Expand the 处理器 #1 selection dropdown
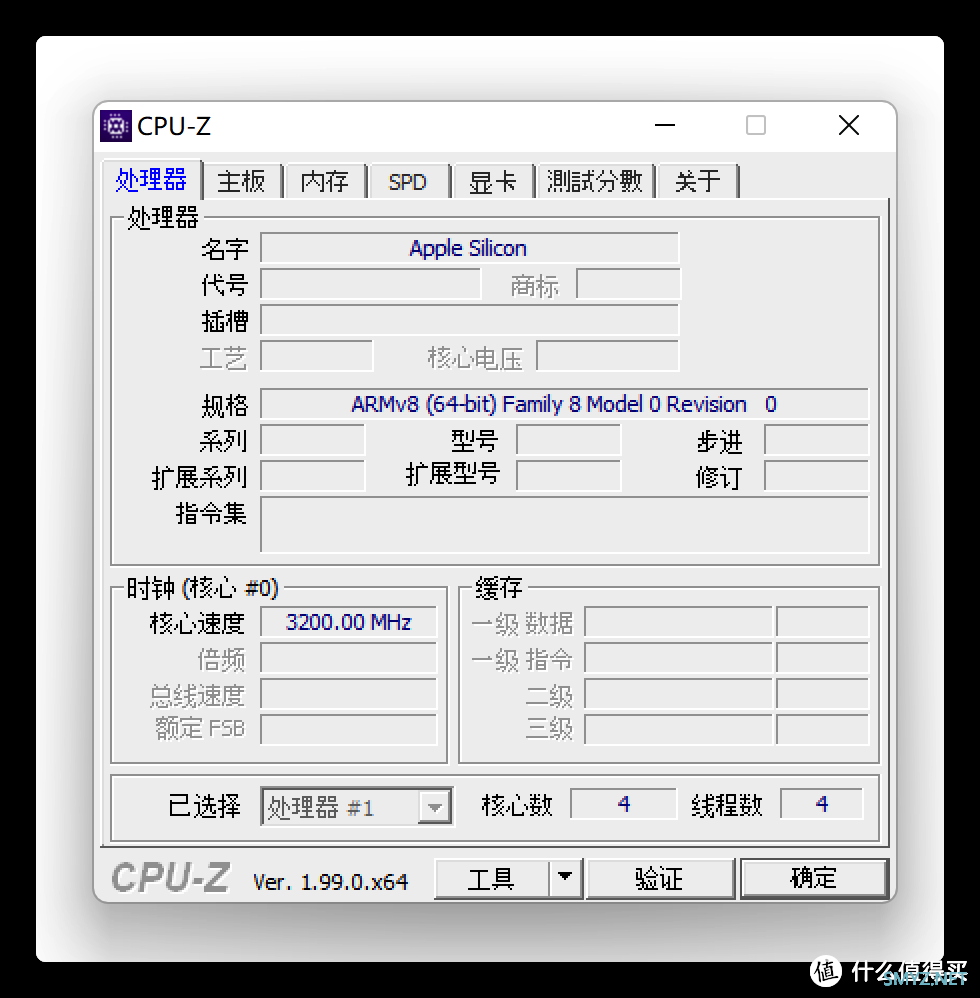Screen dimensions: 980x998 pyautogui.click(x=435, y=807)
